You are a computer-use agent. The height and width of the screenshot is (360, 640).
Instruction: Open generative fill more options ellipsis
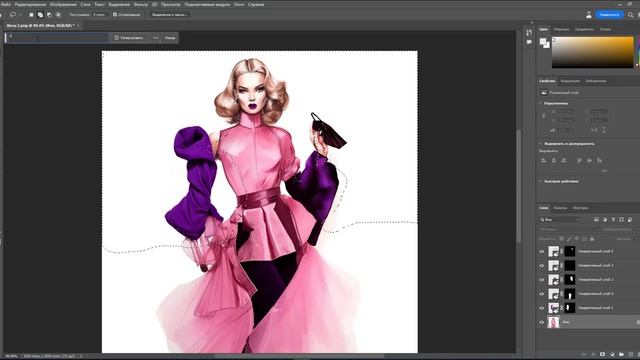tap(156, 38)
